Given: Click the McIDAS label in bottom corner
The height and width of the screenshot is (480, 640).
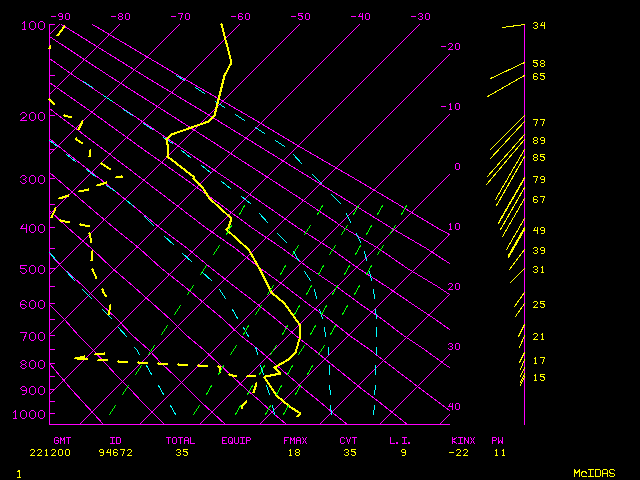Looking at the screenshot, I should coord(594,472).
